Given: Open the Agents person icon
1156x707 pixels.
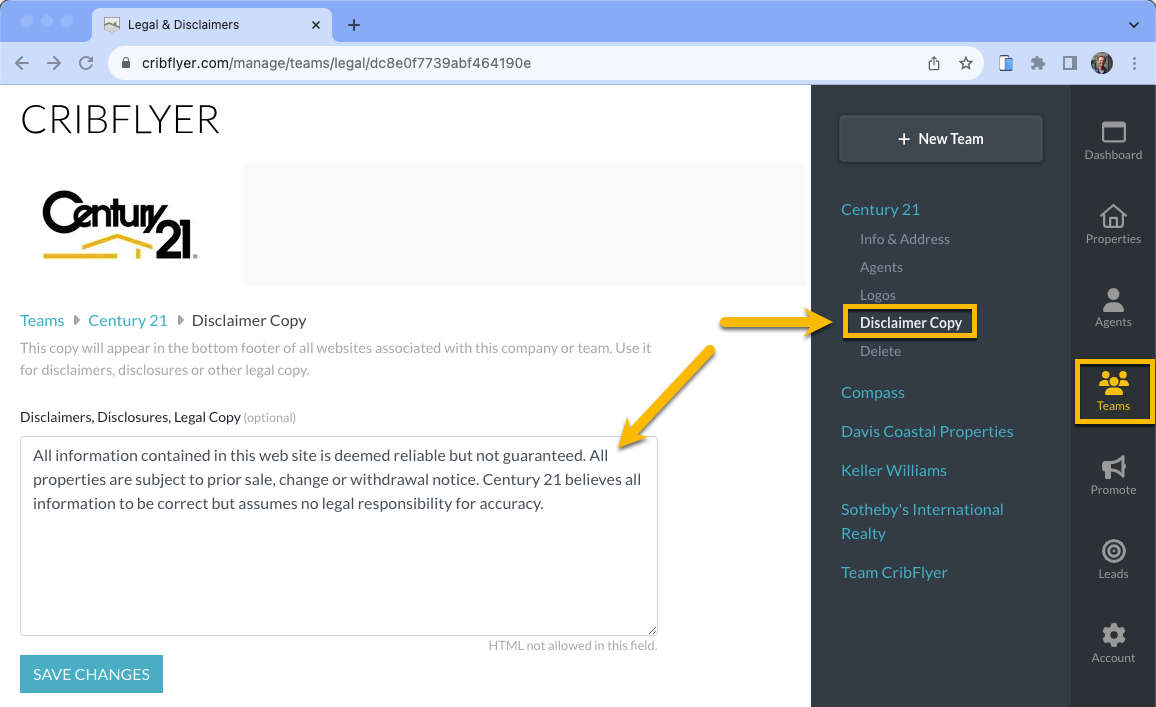Looking at the screenshot, I should (x=1113, y=307).
